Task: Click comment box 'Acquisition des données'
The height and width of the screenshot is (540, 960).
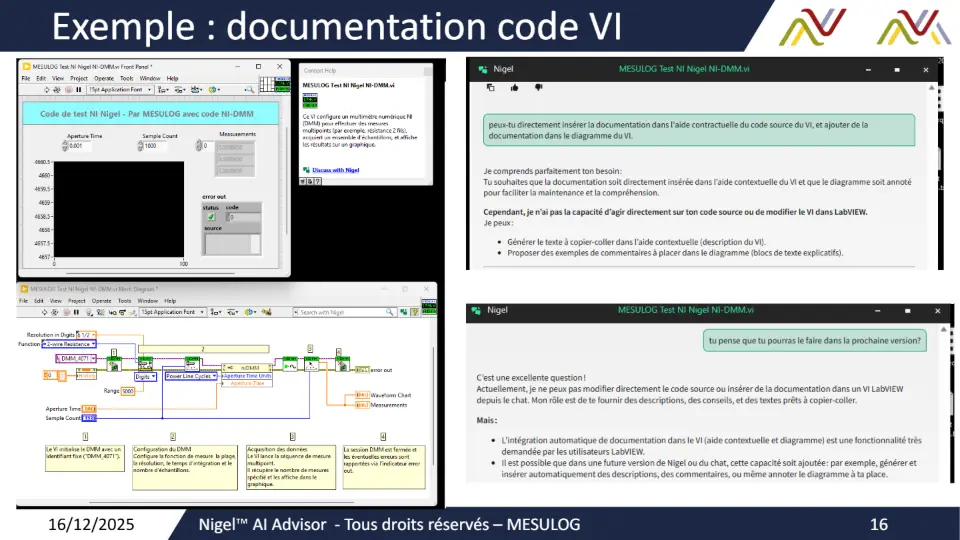Action: [x=291, y=467]
